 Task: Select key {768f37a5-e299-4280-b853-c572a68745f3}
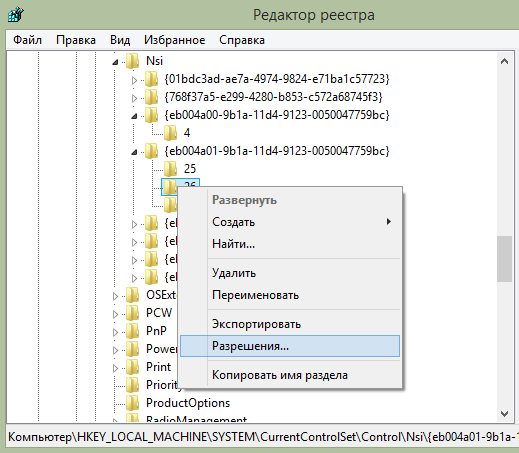coord(273,97)
